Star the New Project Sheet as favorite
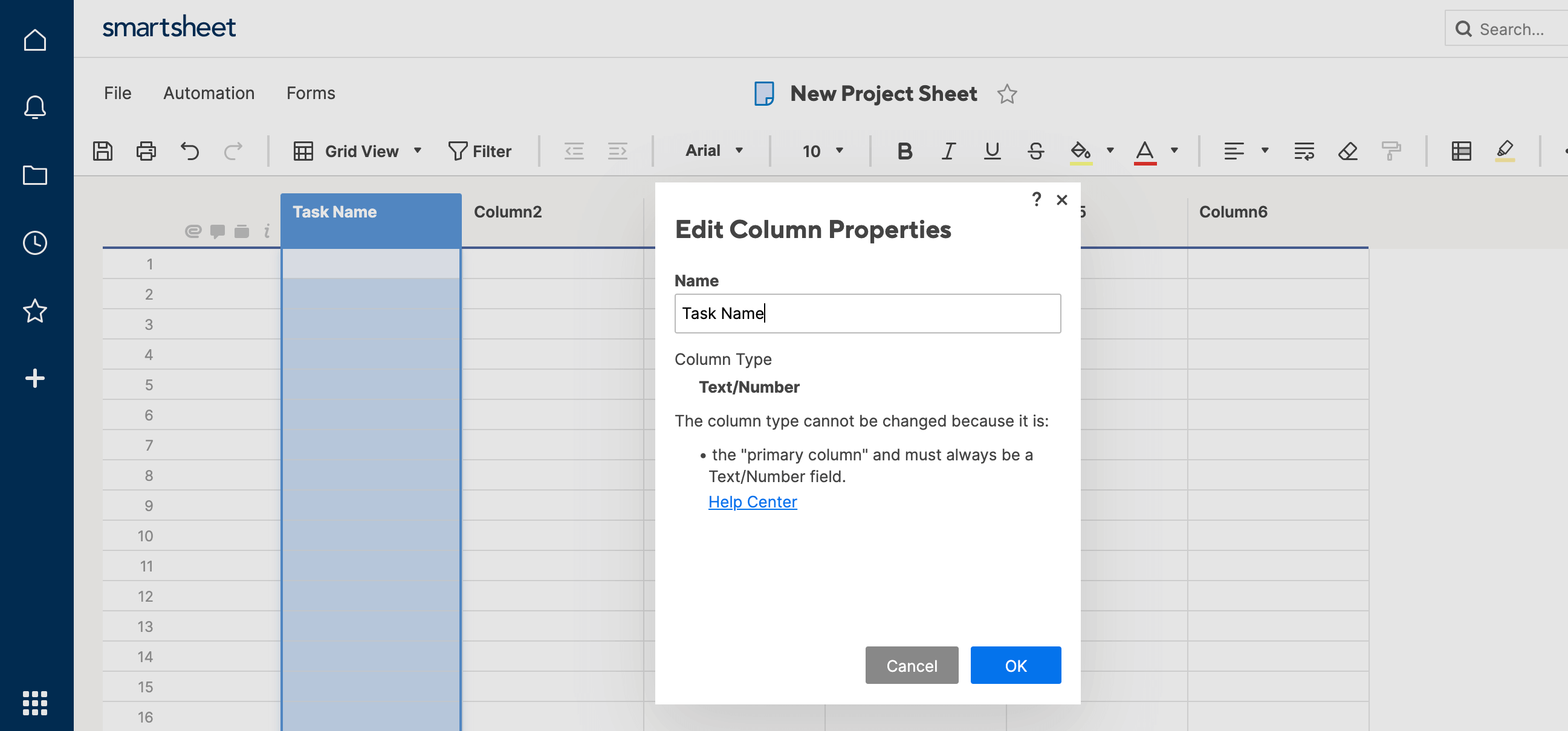Image resolution: width=1568 pixels, height=731 pixels. 1007,94
